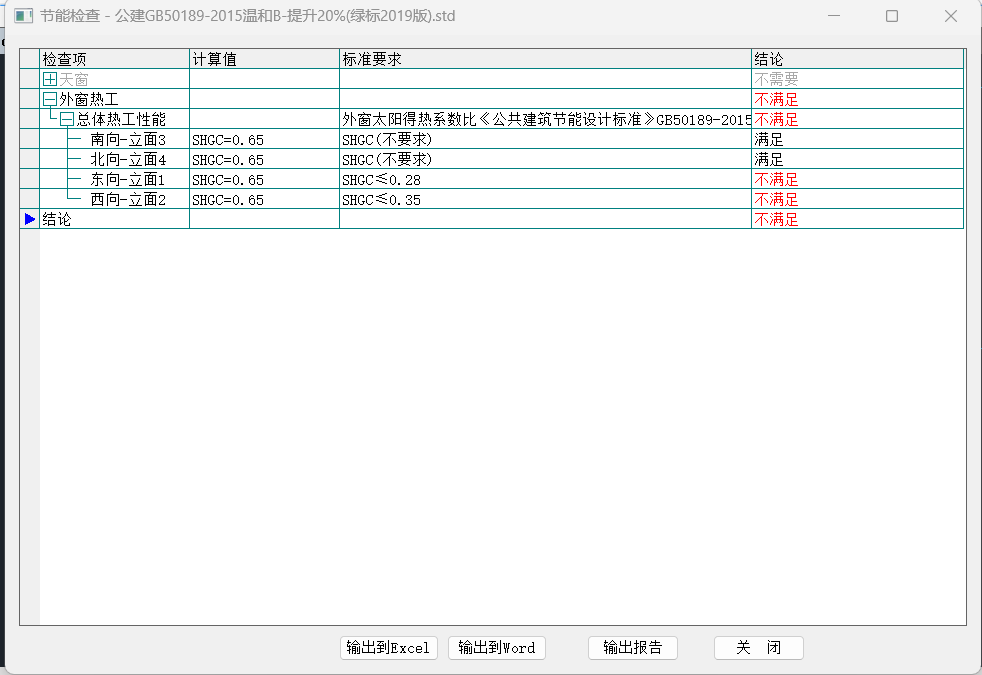982x675 pixels.
Task: Expand the 天窗 tree node
Action: click(50, 79)
